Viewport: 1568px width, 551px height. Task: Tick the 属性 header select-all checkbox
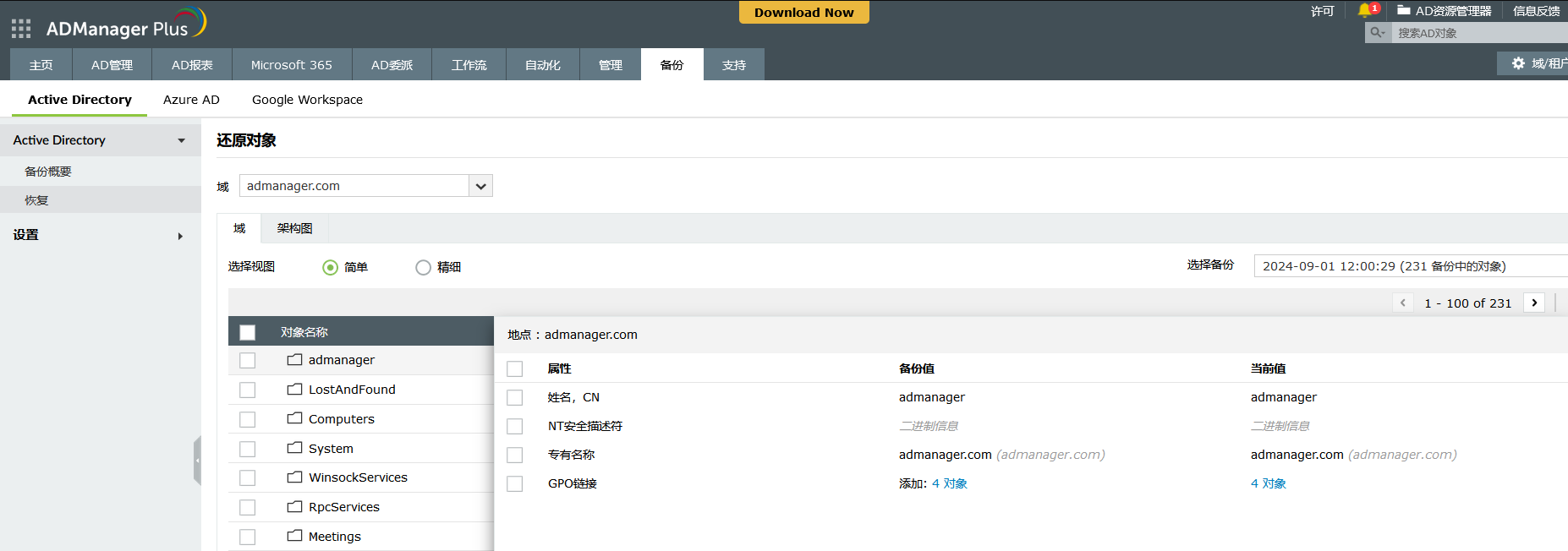pyautogui.click(x=515, y=368)
